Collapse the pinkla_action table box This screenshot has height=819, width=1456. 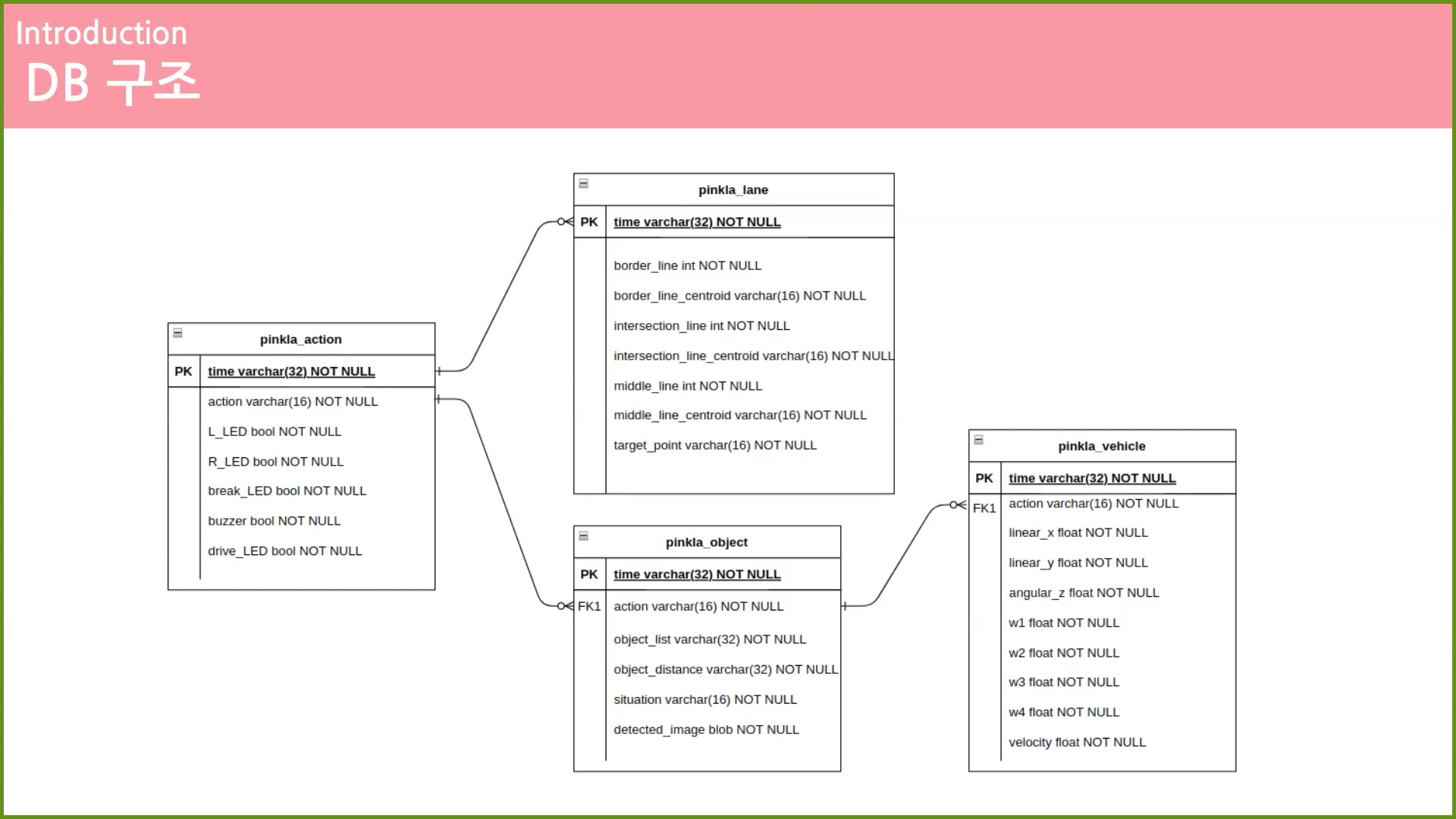(x=177, y=333)
